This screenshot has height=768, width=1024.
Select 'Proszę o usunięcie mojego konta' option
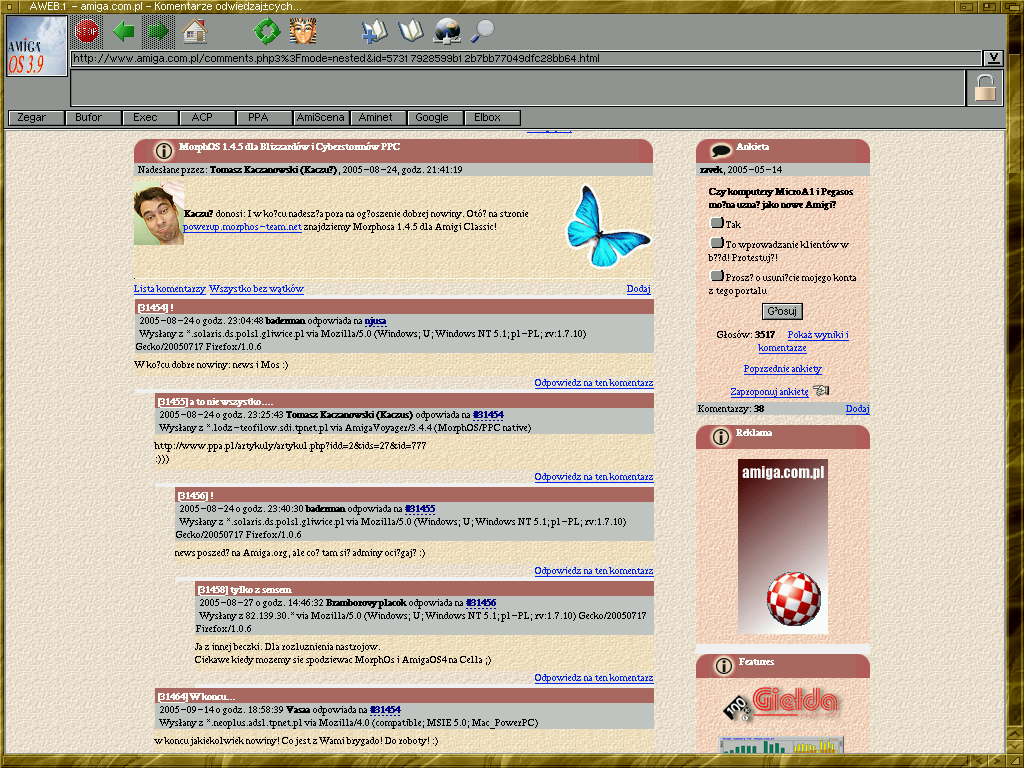[x=717, y=276]
